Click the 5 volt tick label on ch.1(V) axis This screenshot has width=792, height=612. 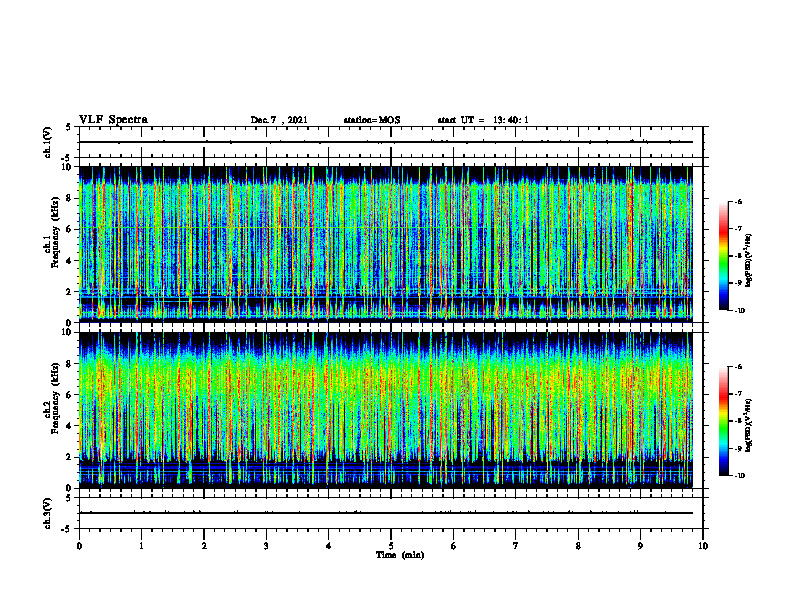click(70, 127)
